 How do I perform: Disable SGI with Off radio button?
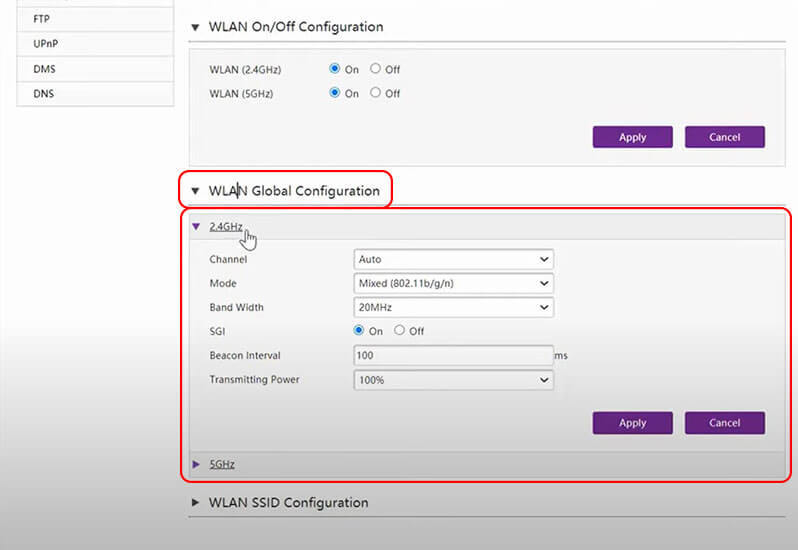tap(400, 331)
